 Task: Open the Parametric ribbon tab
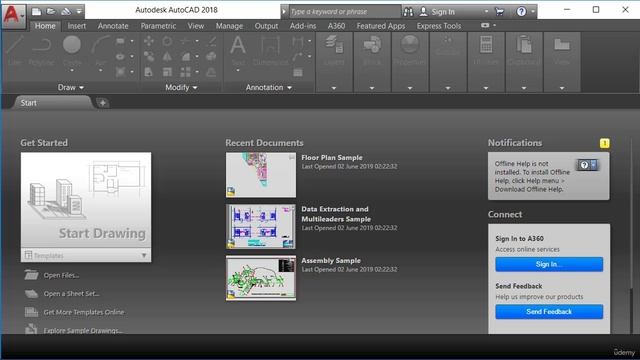158,26
